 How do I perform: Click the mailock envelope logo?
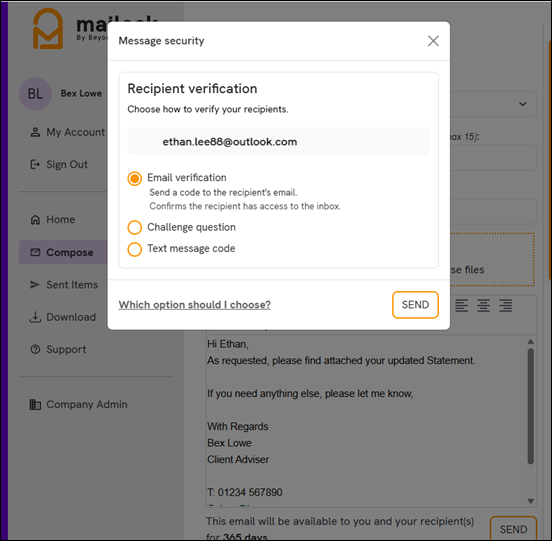point(48,29)
